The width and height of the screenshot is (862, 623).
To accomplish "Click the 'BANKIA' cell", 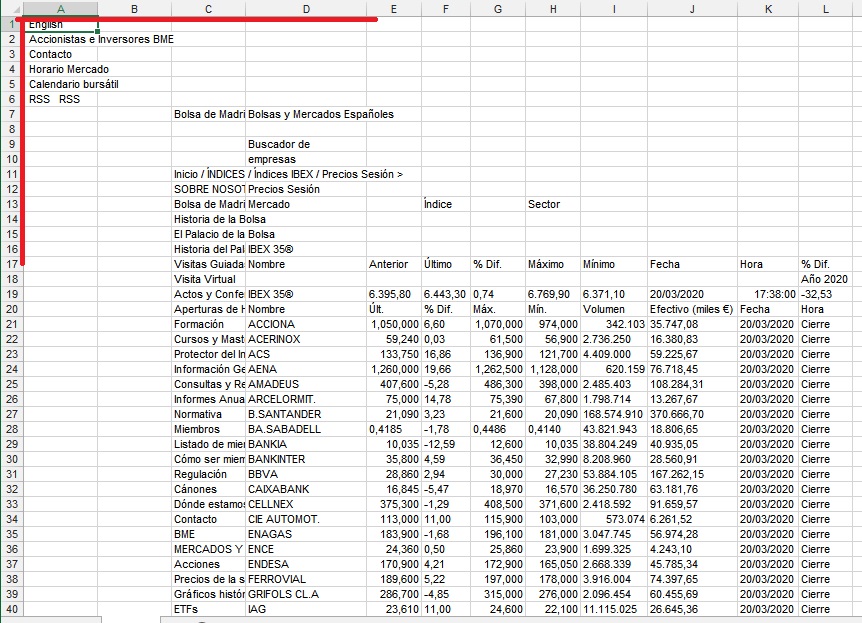I will 306,444.
